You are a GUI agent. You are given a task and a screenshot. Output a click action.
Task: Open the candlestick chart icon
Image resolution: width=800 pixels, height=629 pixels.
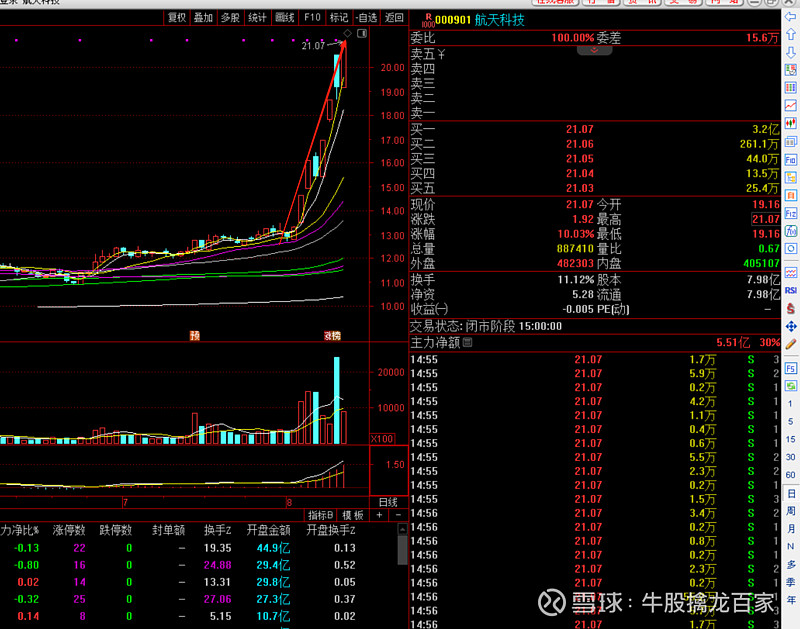790,123
